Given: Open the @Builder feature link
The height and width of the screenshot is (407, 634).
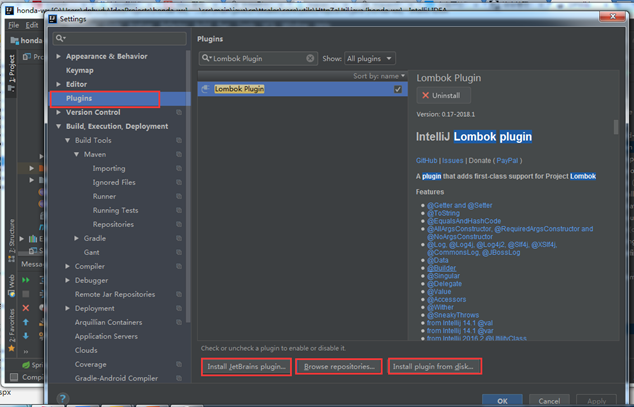Looking at the screenshot, I should pos(442,268).
